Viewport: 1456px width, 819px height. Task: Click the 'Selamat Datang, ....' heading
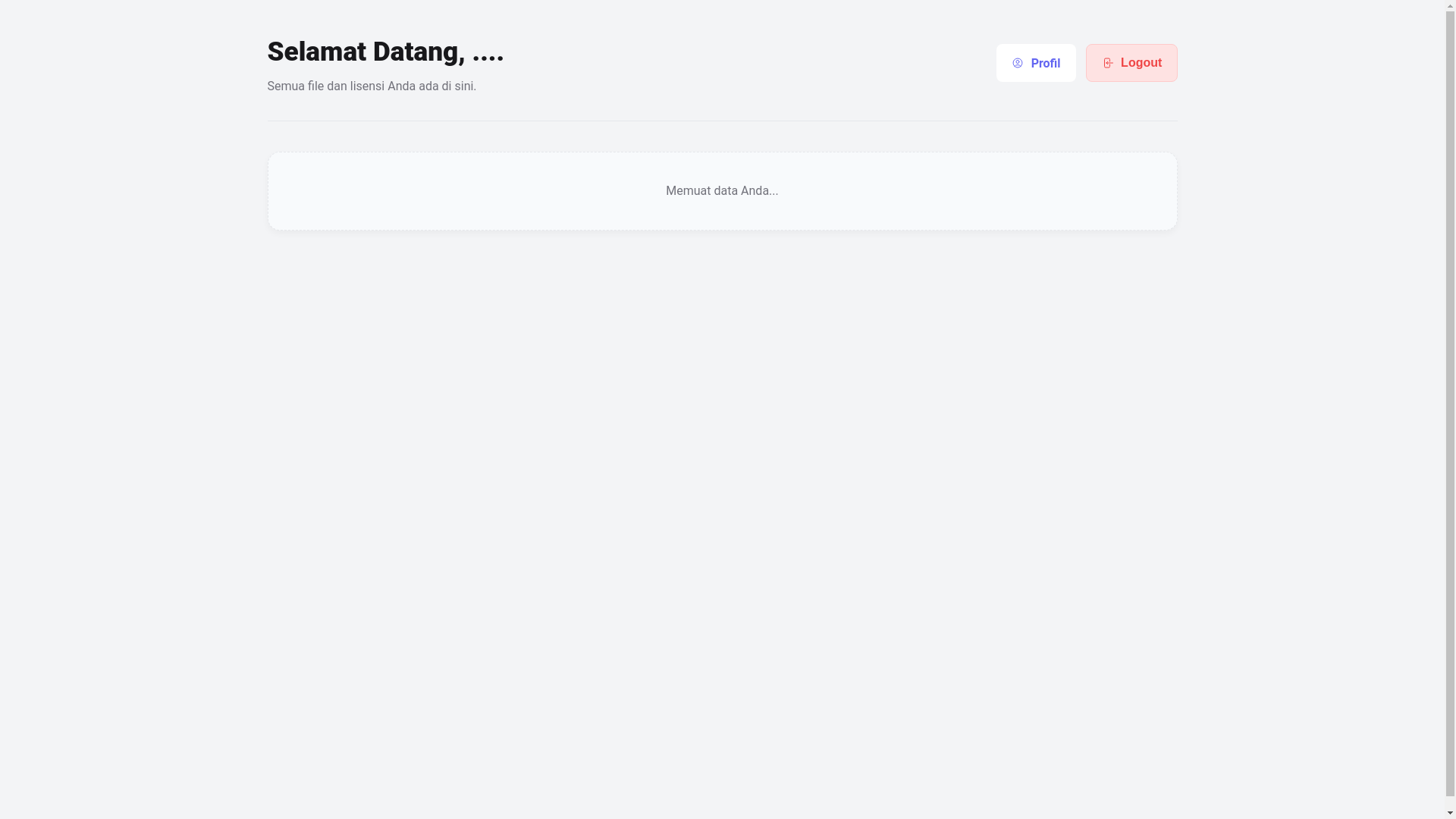tap(385, 52)
